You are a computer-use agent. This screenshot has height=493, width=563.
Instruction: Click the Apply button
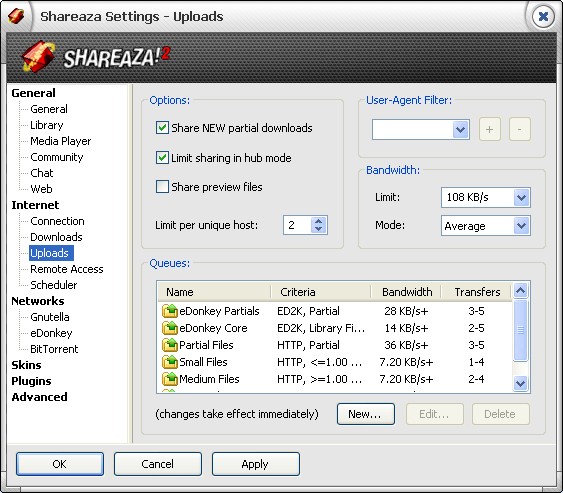(x=255, y=464)
